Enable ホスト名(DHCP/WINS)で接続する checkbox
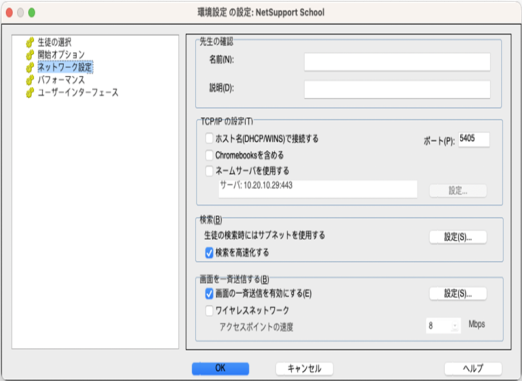This screenshot has height=381, width=522. [209, 138]
